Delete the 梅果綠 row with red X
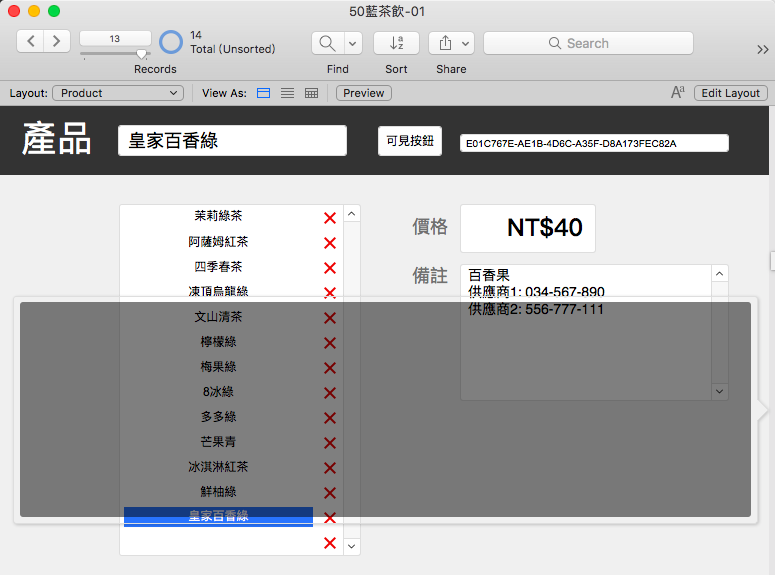The height and width of the screenshot is (575, 775). [x=330, y=368]
